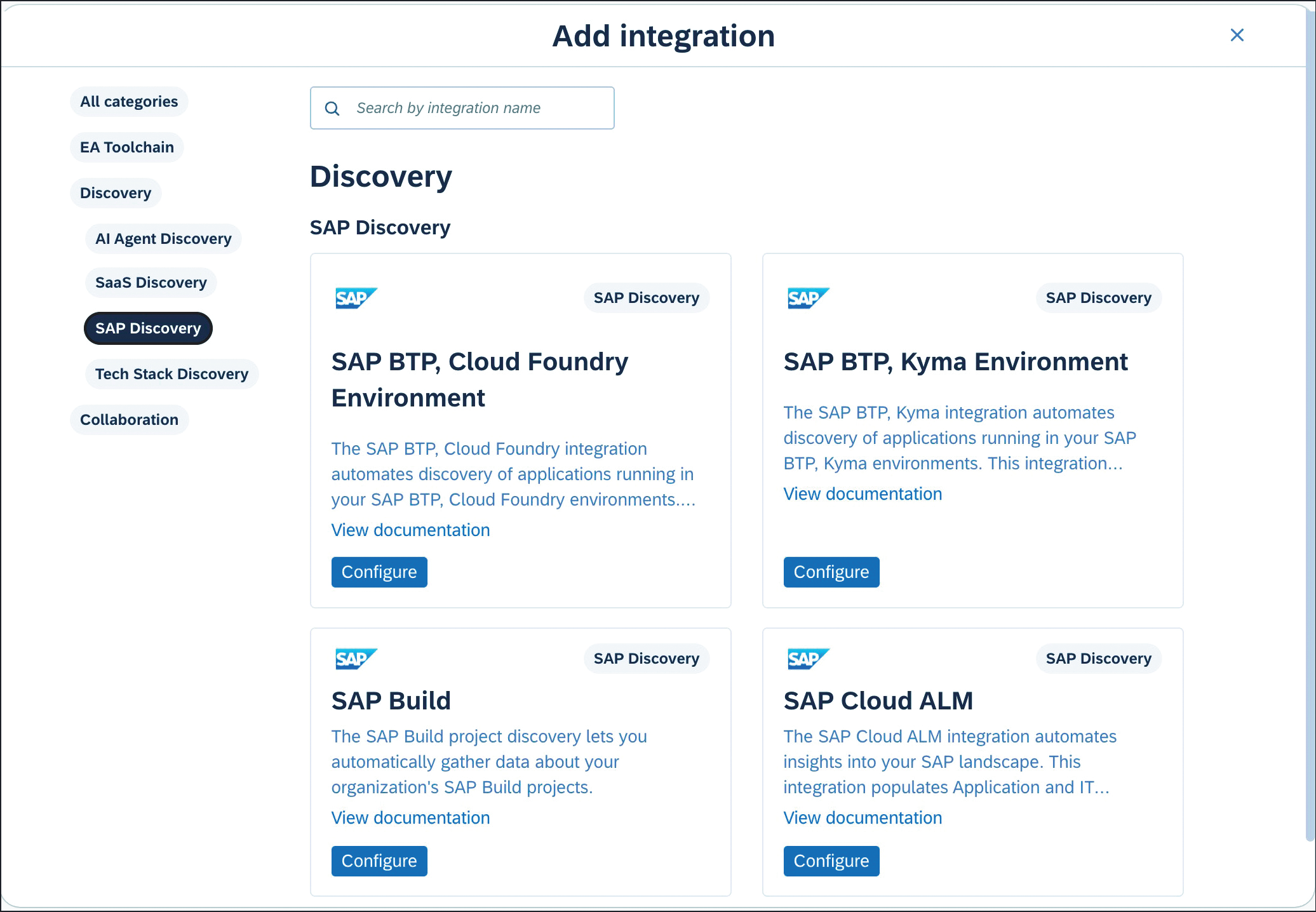The image size is (1316, 912).
Task: Focus the Search by integration name field
Action: (x=462, y=108)
